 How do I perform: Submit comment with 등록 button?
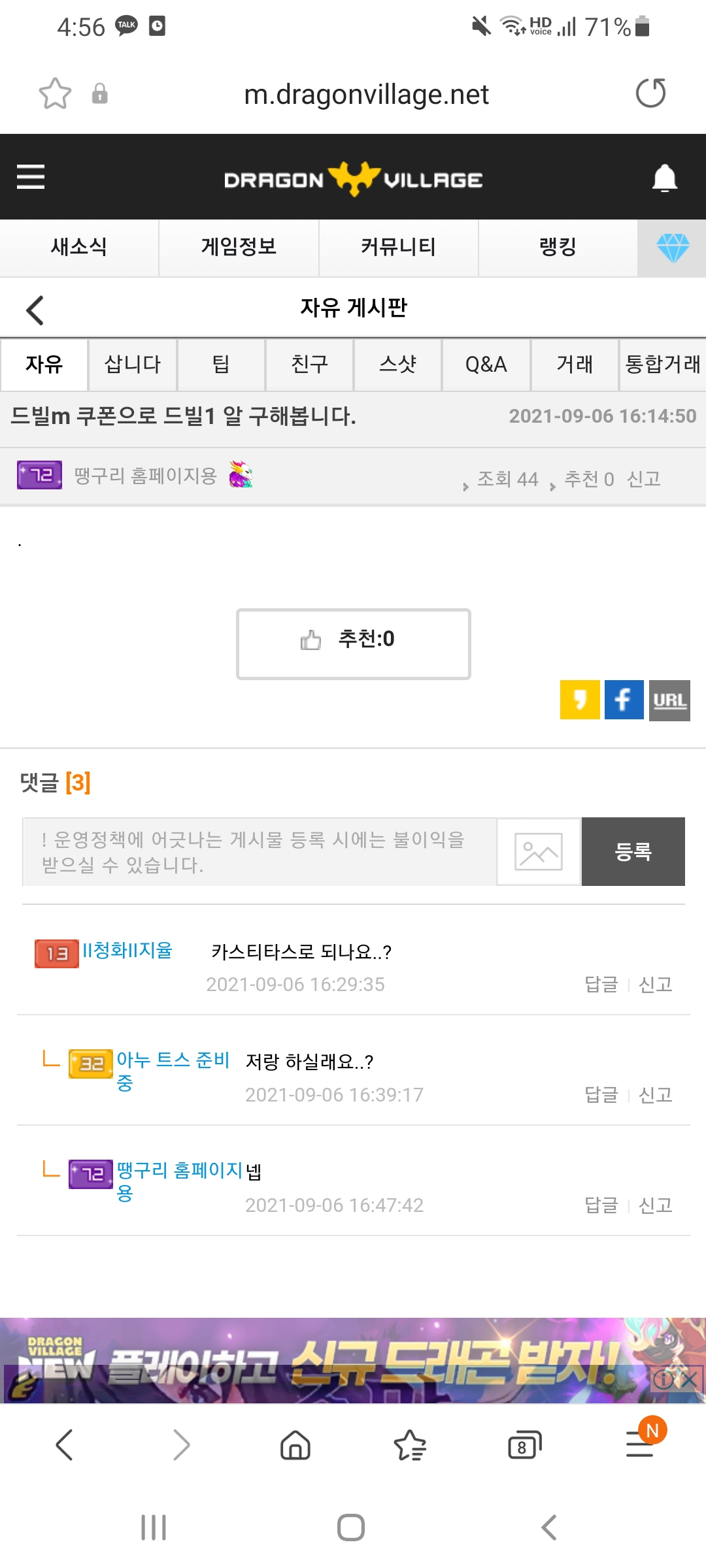pos(633,852)
